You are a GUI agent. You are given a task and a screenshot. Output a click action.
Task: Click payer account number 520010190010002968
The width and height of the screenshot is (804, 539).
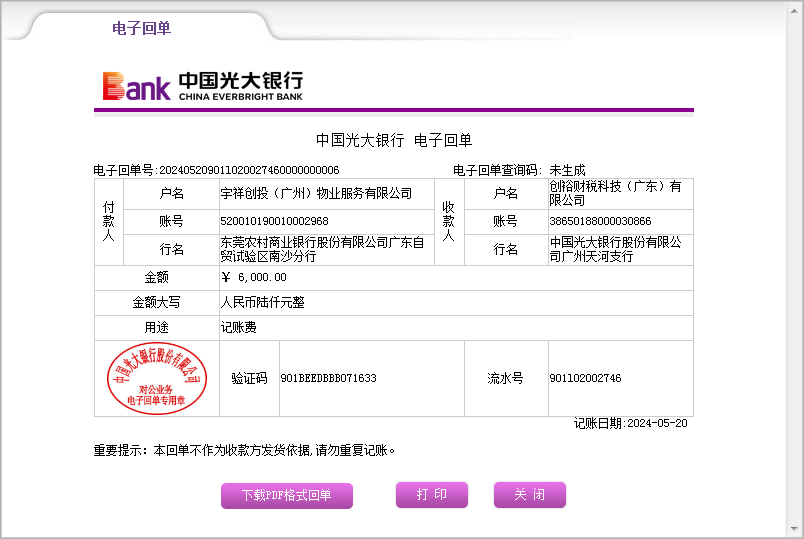[x=274, y=221]
